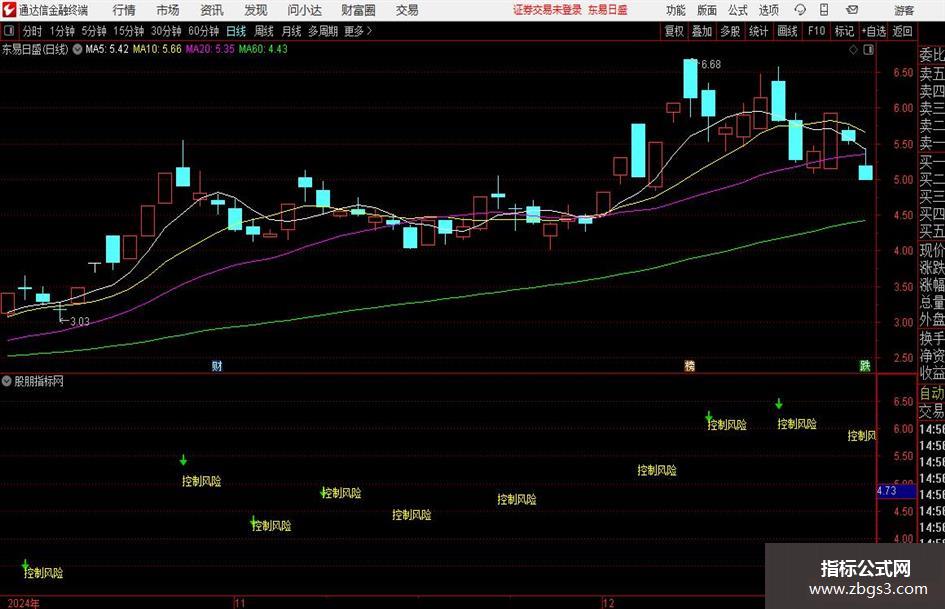Click the 3.03 low price label
This screenshot has height=609, width=945.
pos(80,321)
